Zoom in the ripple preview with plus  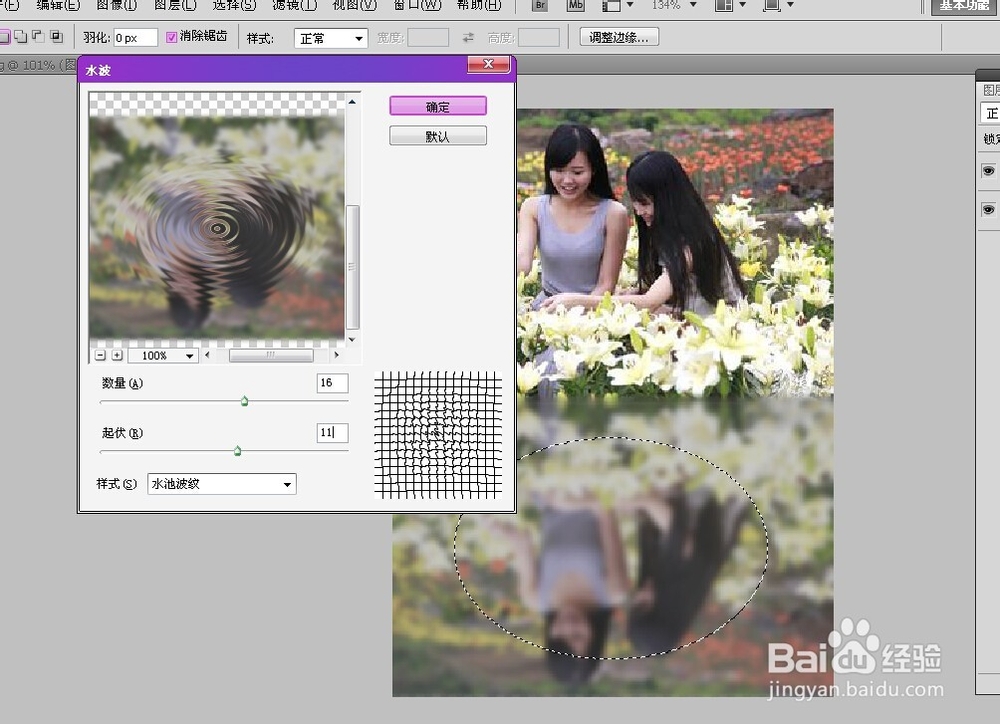click(x=117, y=355)
